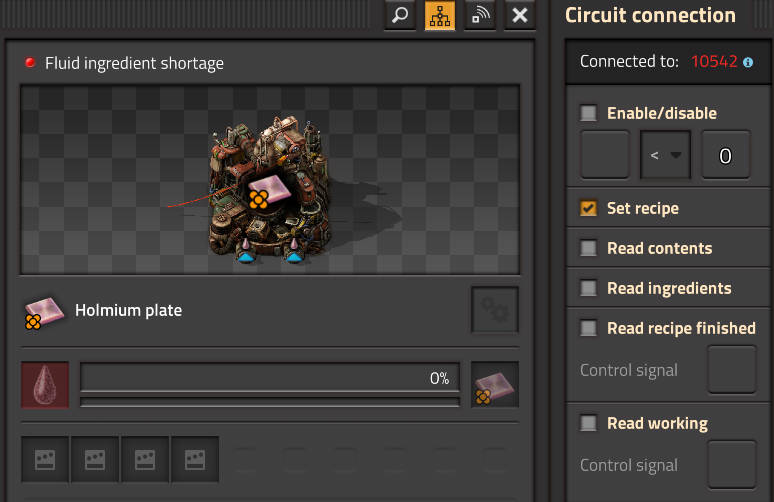Select the second module slot
The image size is (774, 502).
pyautogui.click(x=95, y=460)
